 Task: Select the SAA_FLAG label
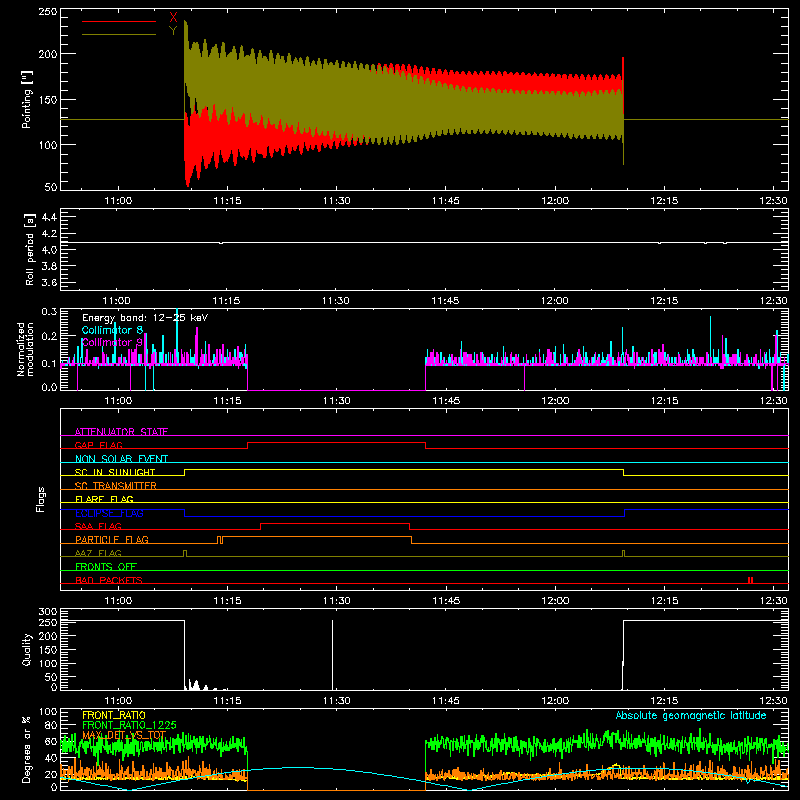click(x=98, y=527)
